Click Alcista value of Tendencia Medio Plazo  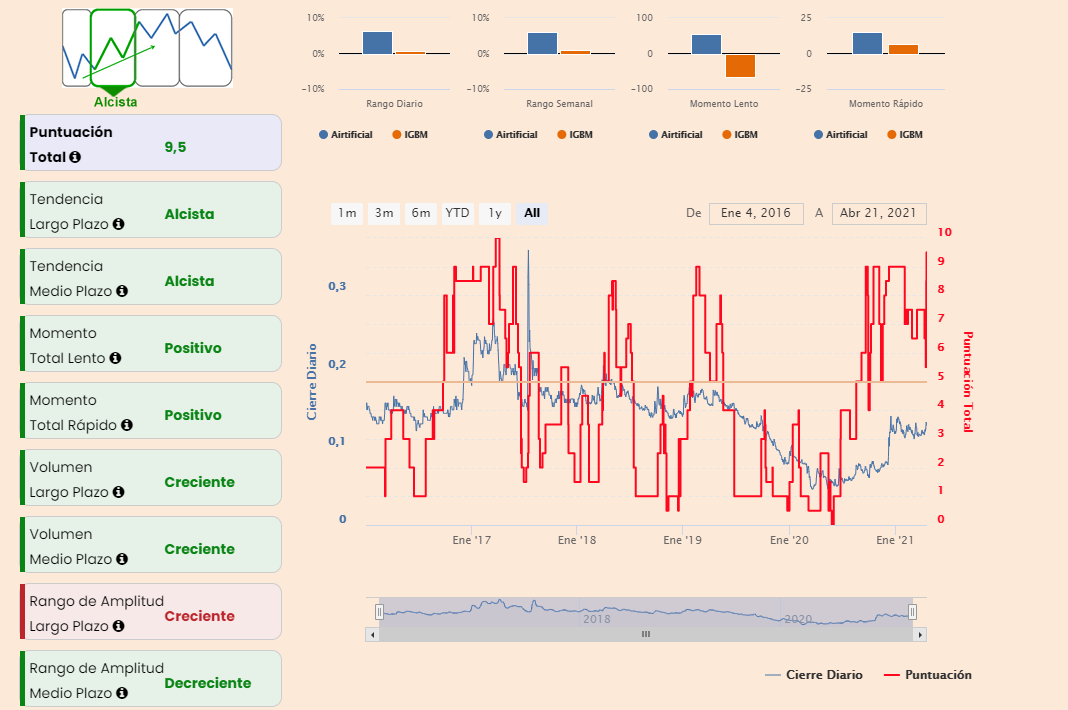click(189, 281)
